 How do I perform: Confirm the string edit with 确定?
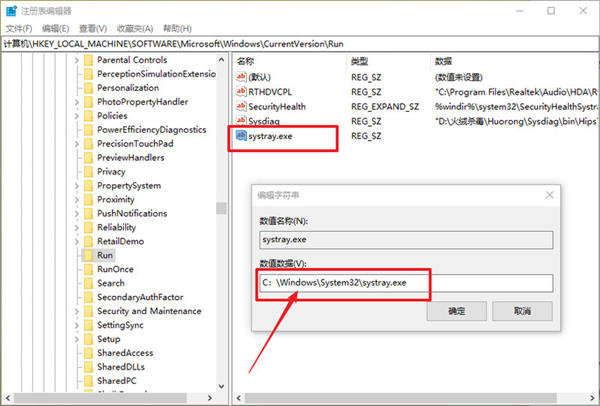457,311
